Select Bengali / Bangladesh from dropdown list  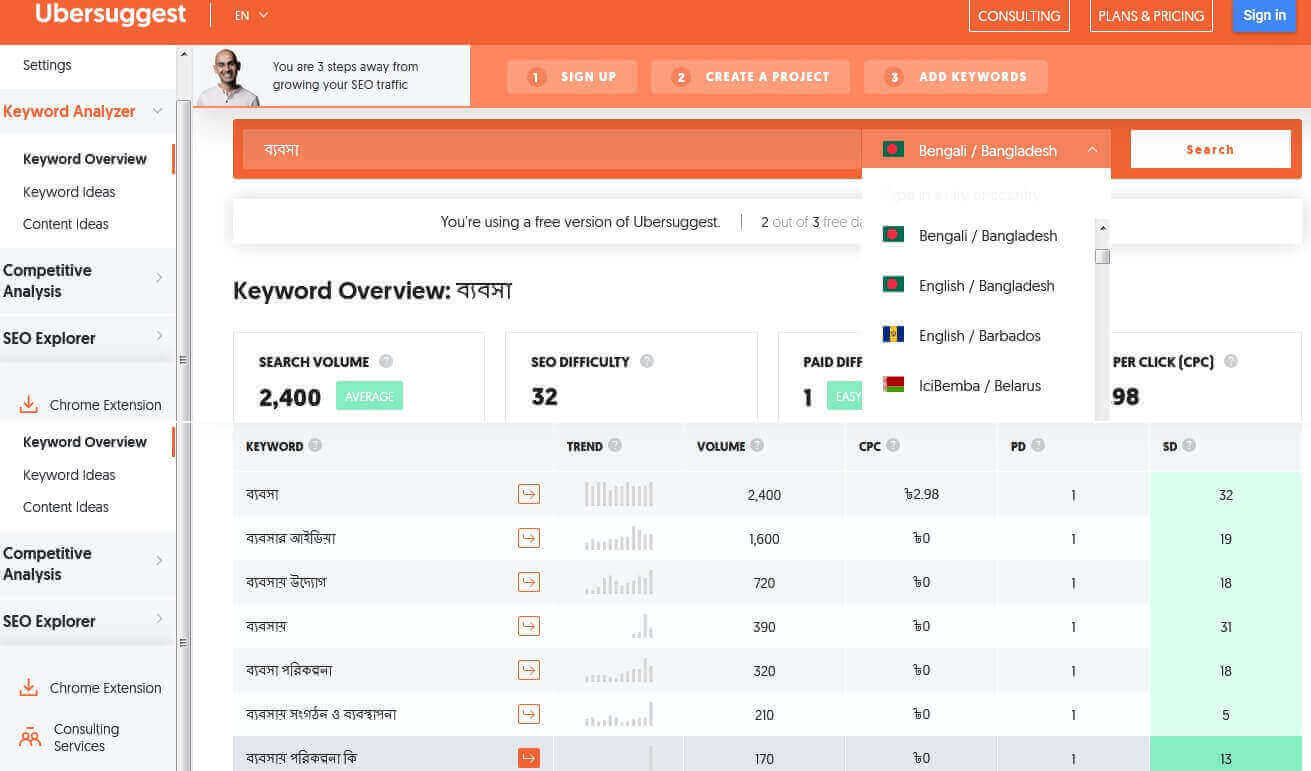tap(978, 235)
